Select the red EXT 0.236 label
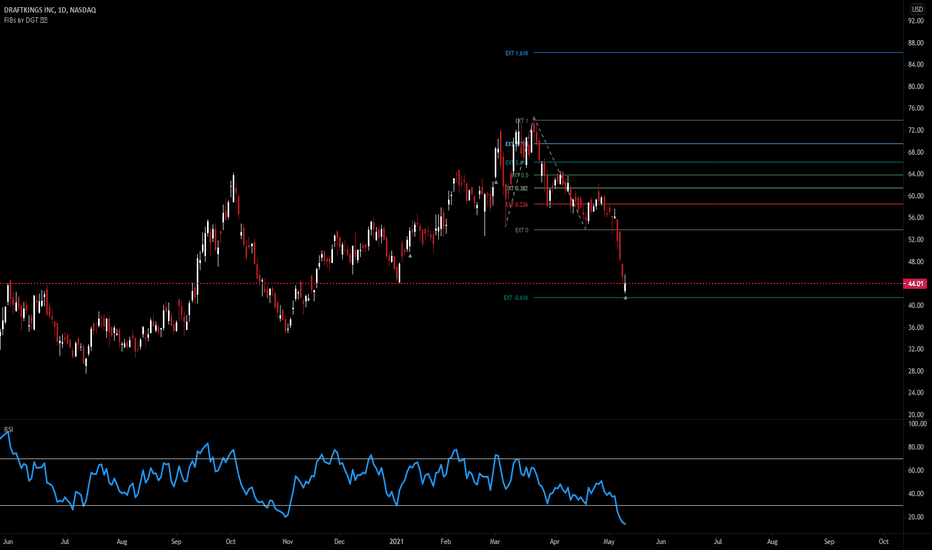Image resolution: width=932 pixels, height=550 pixels. tap(517, 205)
